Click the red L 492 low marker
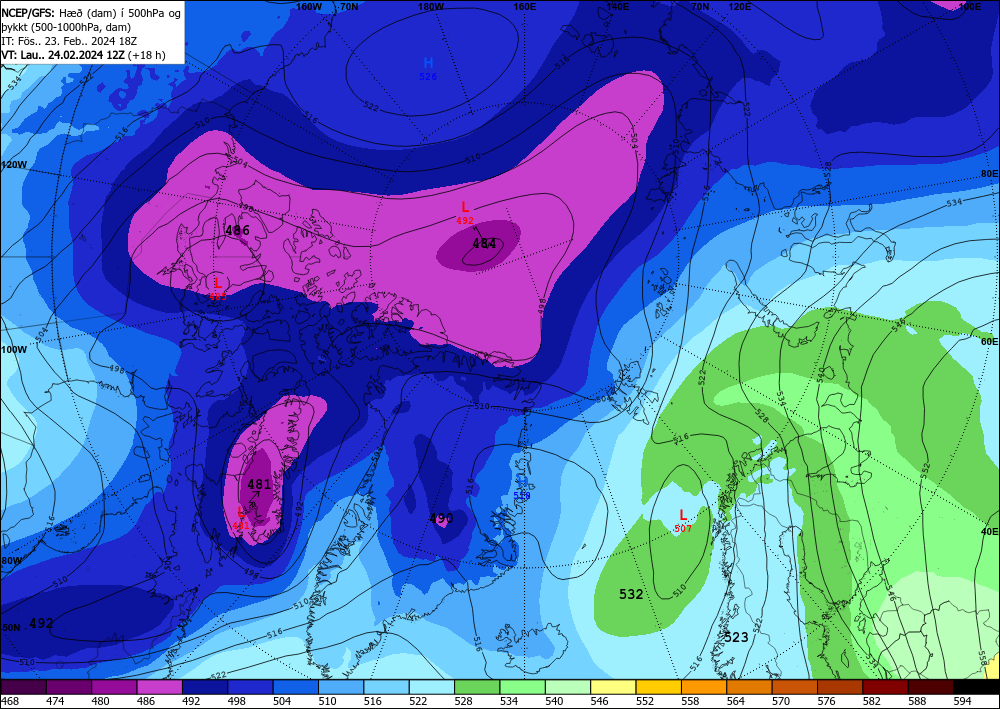1000x709 pixels. point(465,212)
